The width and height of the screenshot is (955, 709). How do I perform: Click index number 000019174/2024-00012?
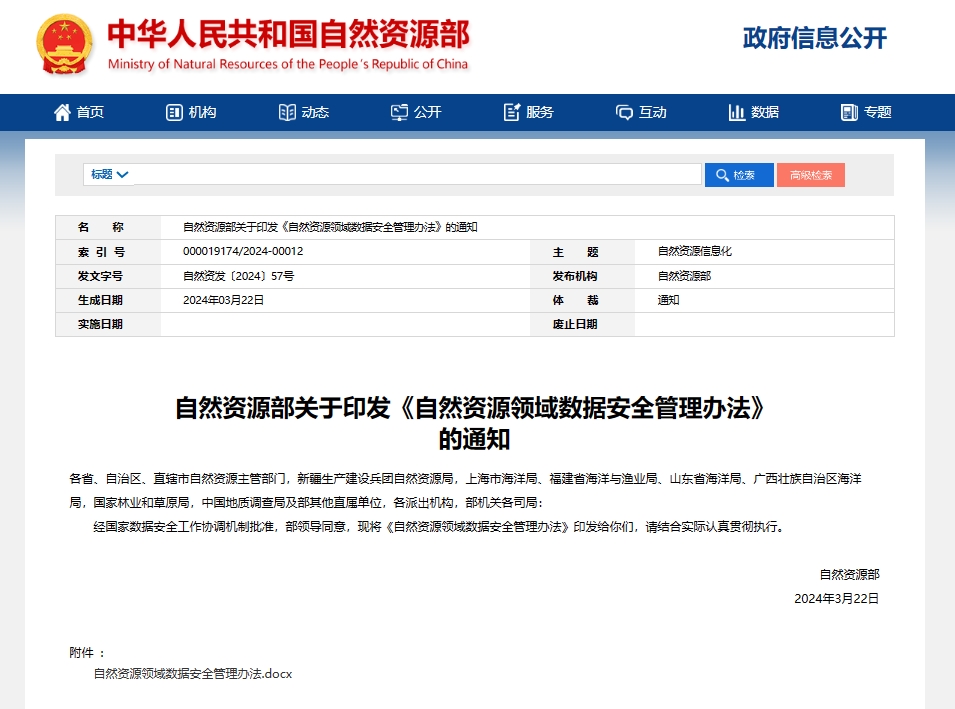pyautogui.click(x=243, y=251)
